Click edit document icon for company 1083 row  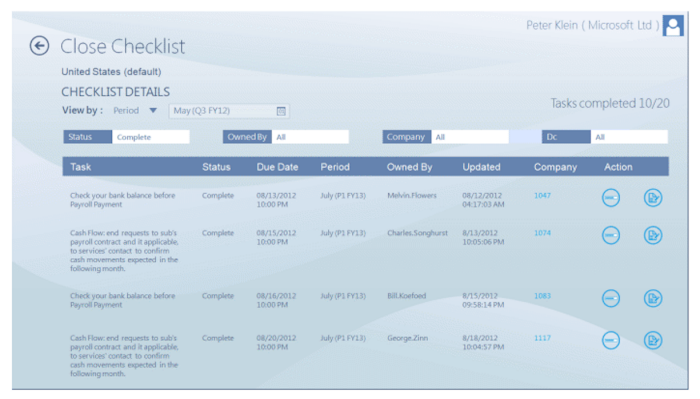(x=653, y=298)
